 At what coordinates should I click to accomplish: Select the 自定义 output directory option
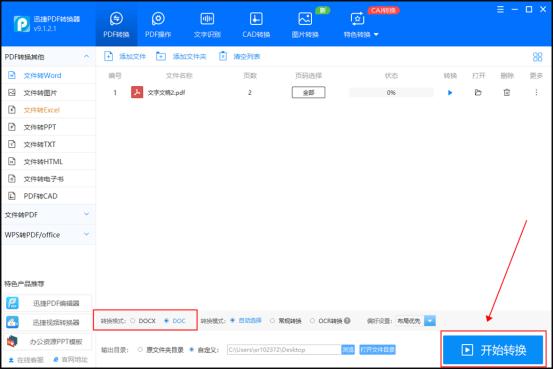191,350
